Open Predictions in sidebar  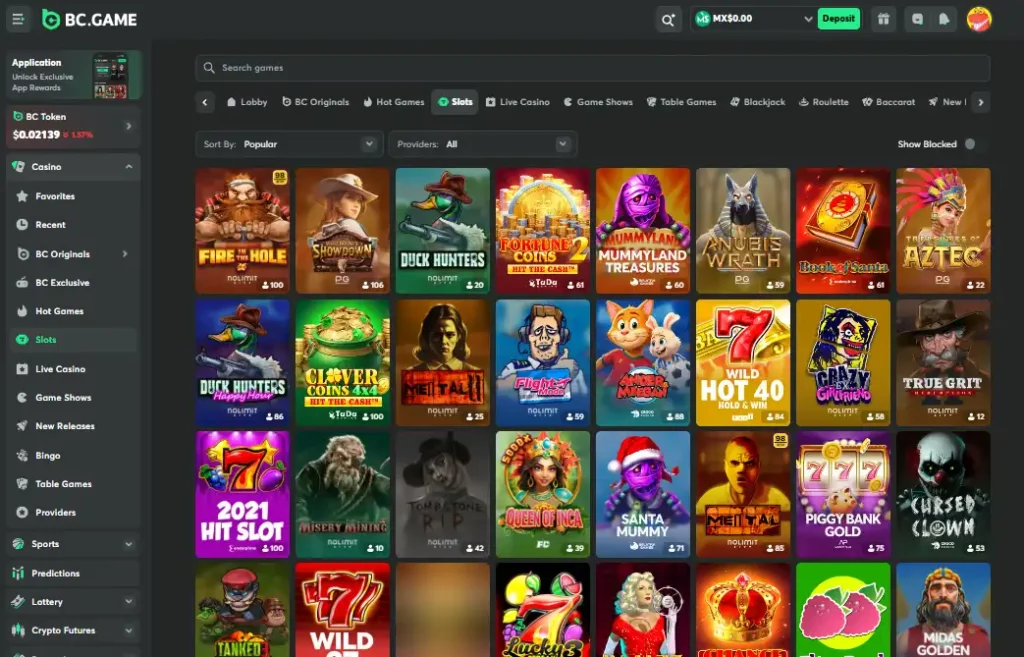point(73,573)
